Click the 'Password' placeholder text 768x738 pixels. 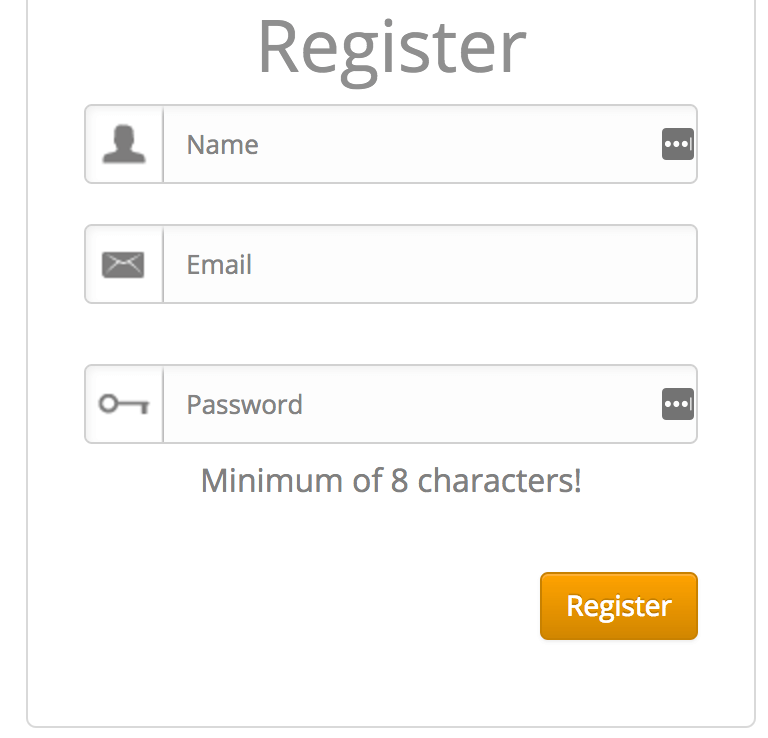[x=244, y=405]
